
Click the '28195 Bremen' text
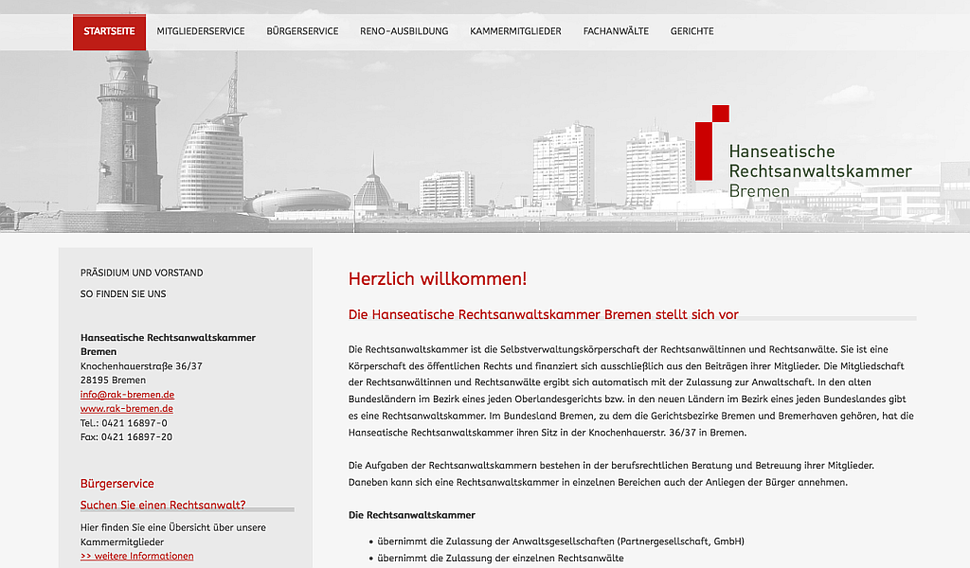coord(113,381)
